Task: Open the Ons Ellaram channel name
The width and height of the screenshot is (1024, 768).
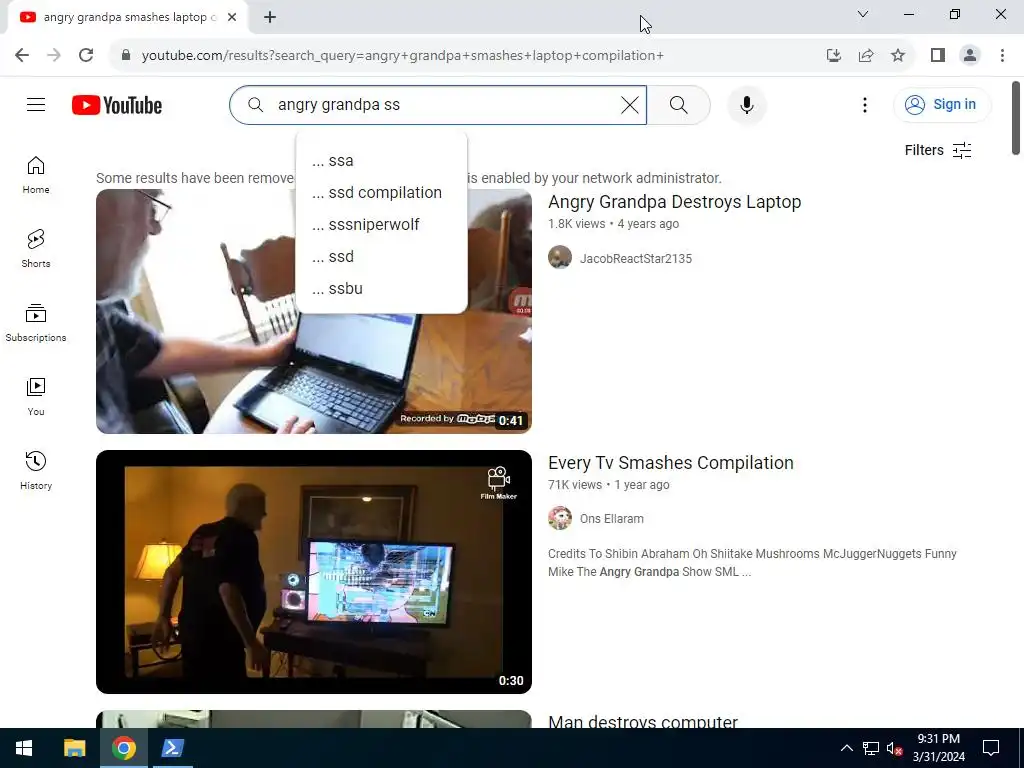Action: [611, 519]
